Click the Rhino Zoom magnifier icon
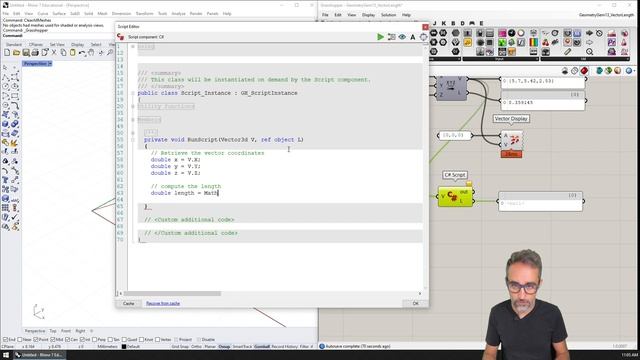Viewport: 640px width, 360px height. click(110, 53)
